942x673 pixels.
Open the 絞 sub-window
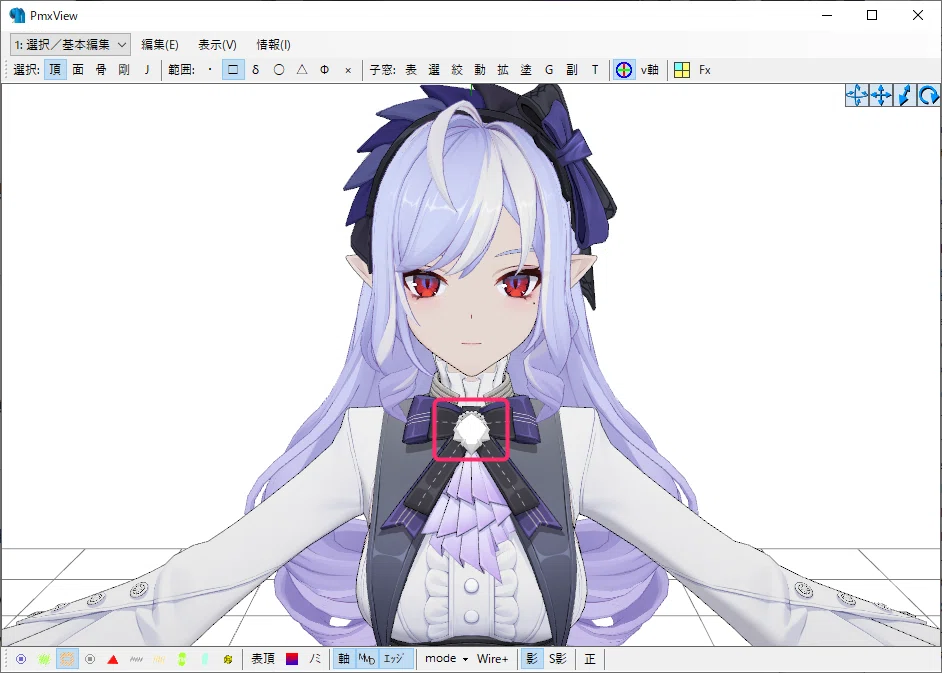457,70
